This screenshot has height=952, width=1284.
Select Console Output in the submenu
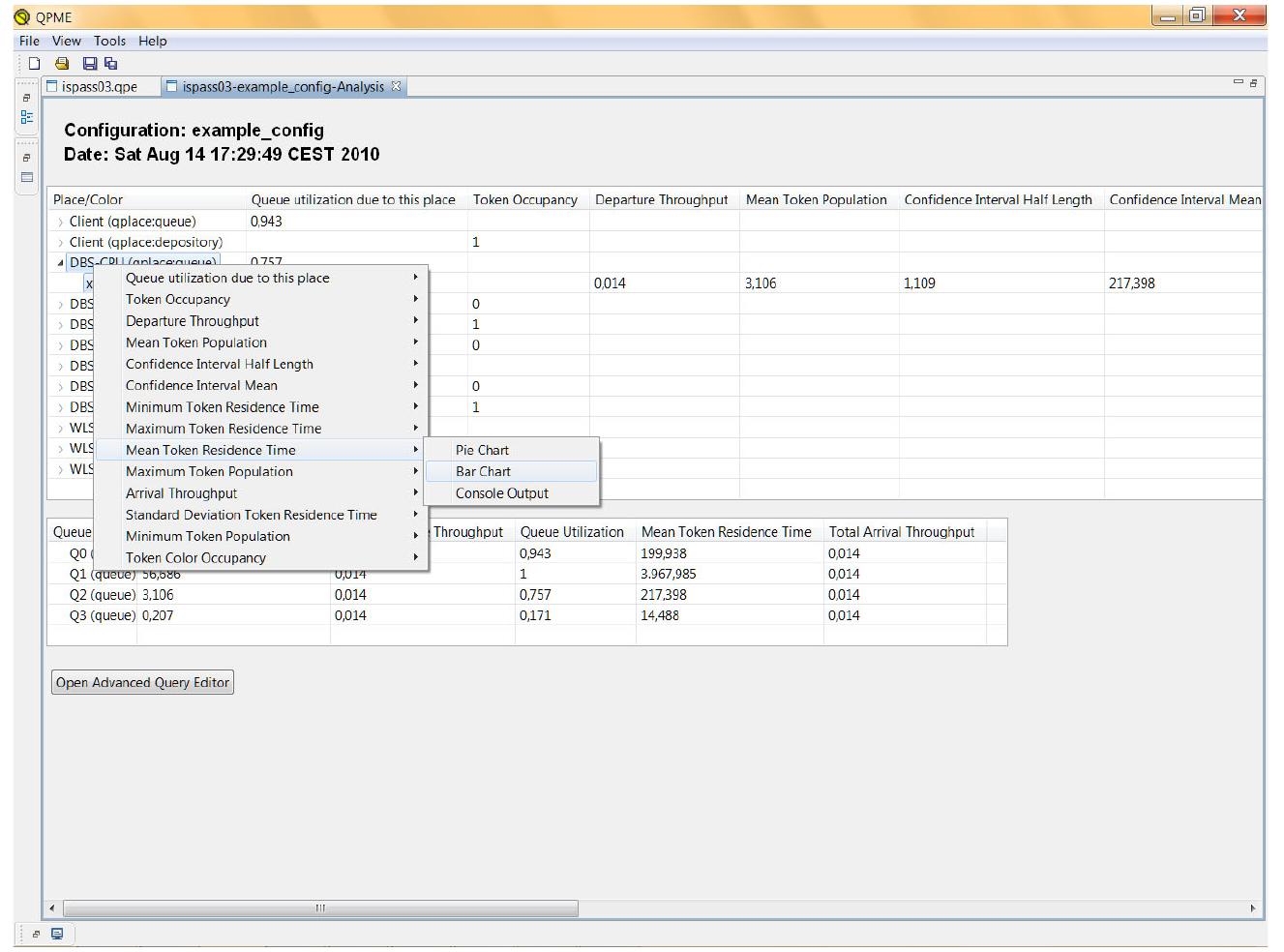pyautogui.click(x=501, y=493)
